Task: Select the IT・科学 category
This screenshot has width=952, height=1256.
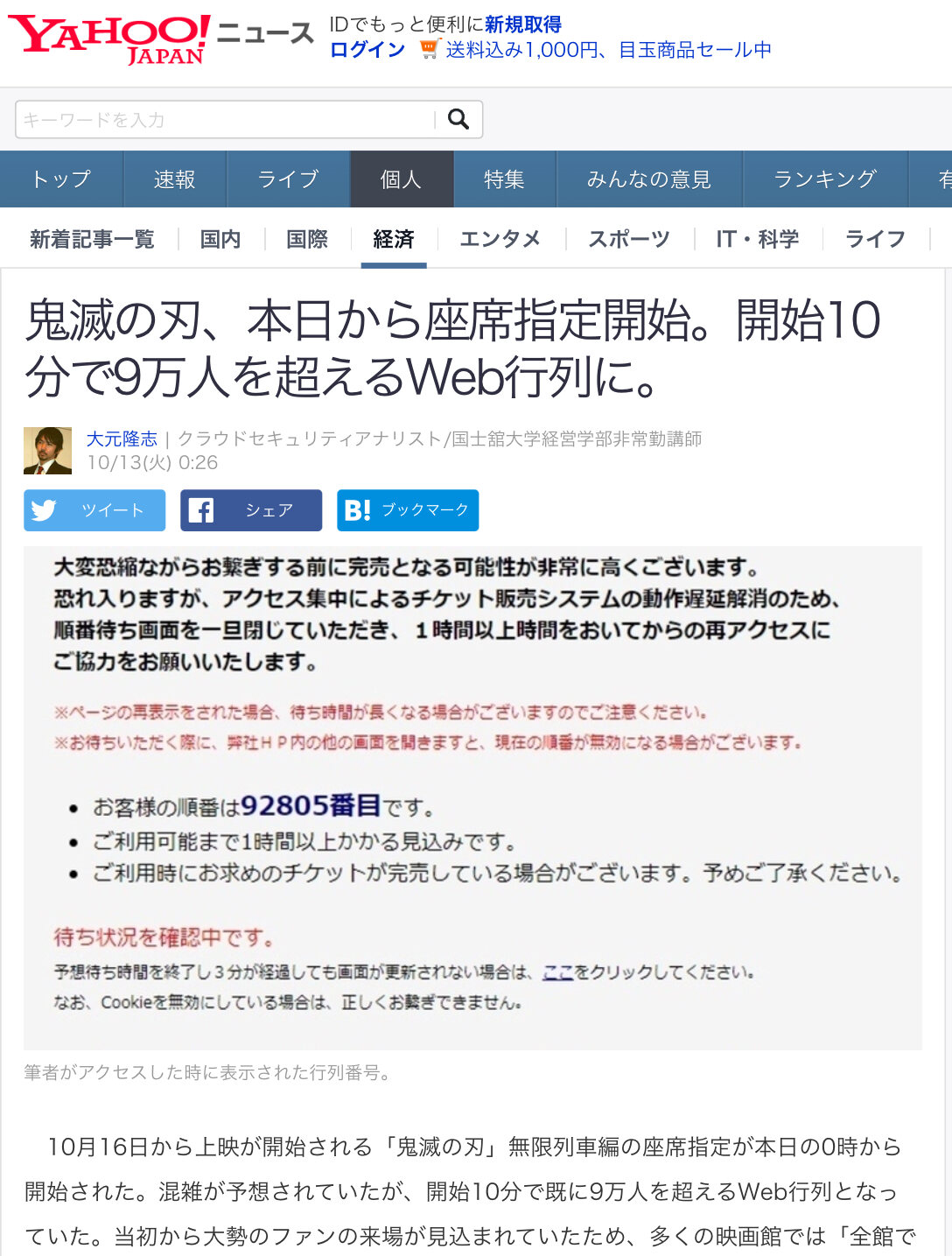Action: pos(758,239)
